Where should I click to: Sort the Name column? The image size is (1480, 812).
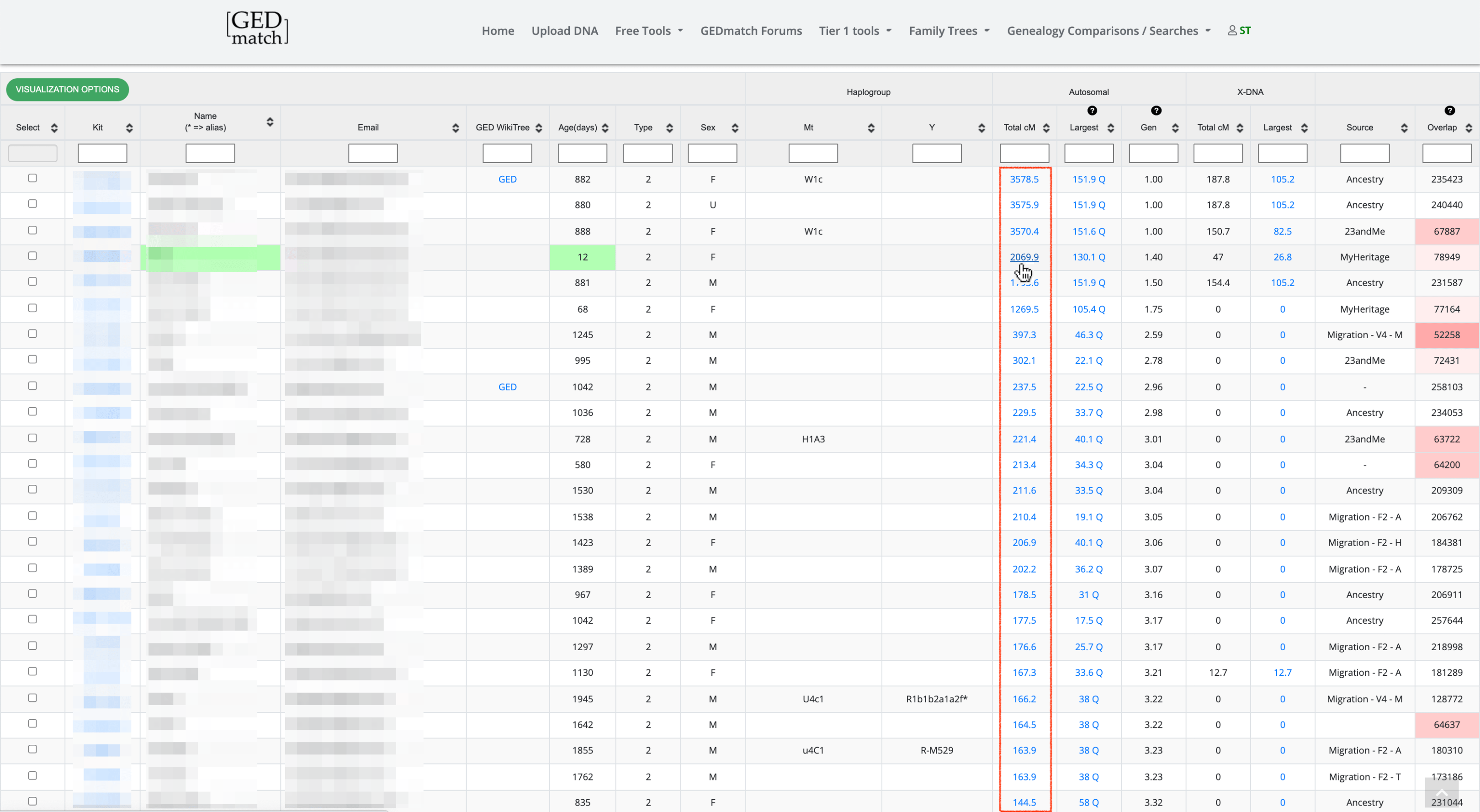point(270,122)
